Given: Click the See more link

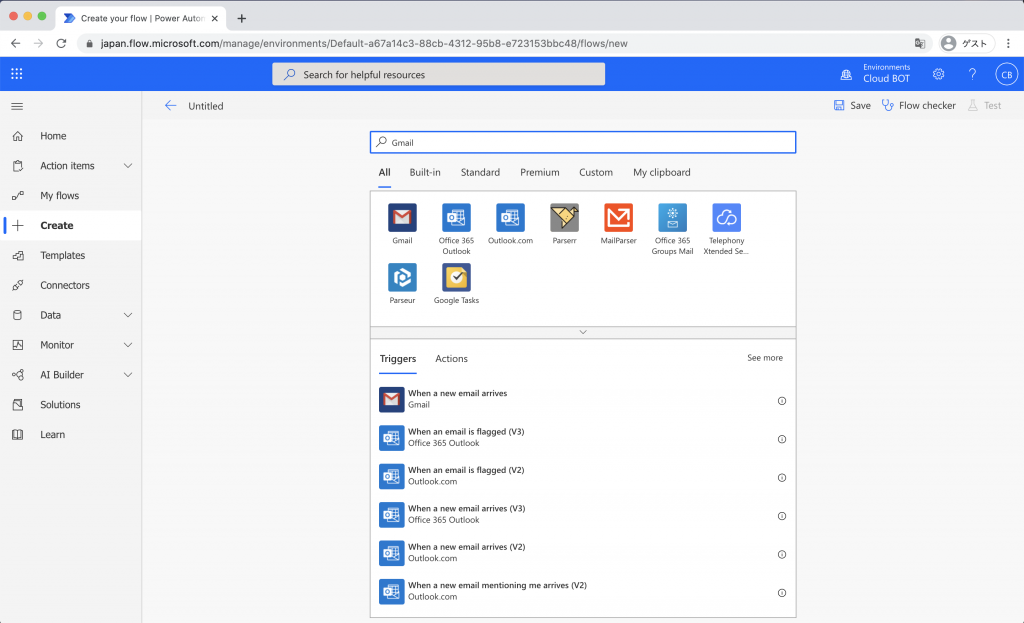Looking at the screenshot, I should coord(765,358).
